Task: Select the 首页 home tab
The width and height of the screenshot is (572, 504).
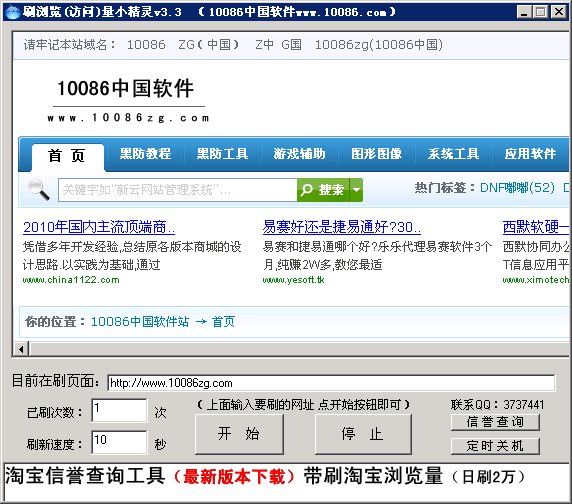Action: (x=67, y=156)
